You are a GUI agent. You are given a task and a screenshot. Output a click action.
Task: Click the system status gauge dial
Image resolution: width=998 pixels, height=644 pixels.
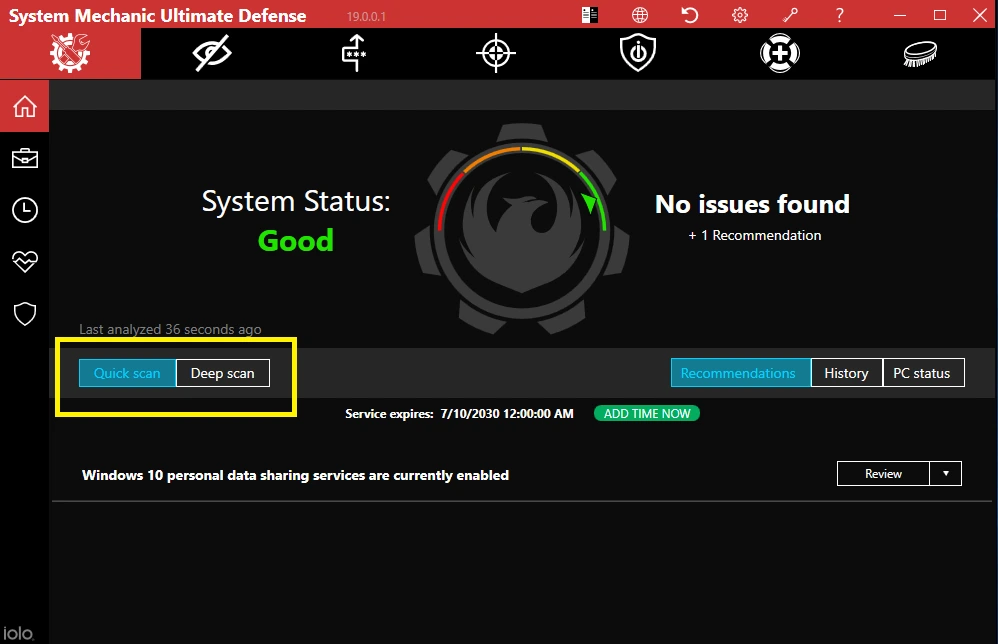coord(522,228)
